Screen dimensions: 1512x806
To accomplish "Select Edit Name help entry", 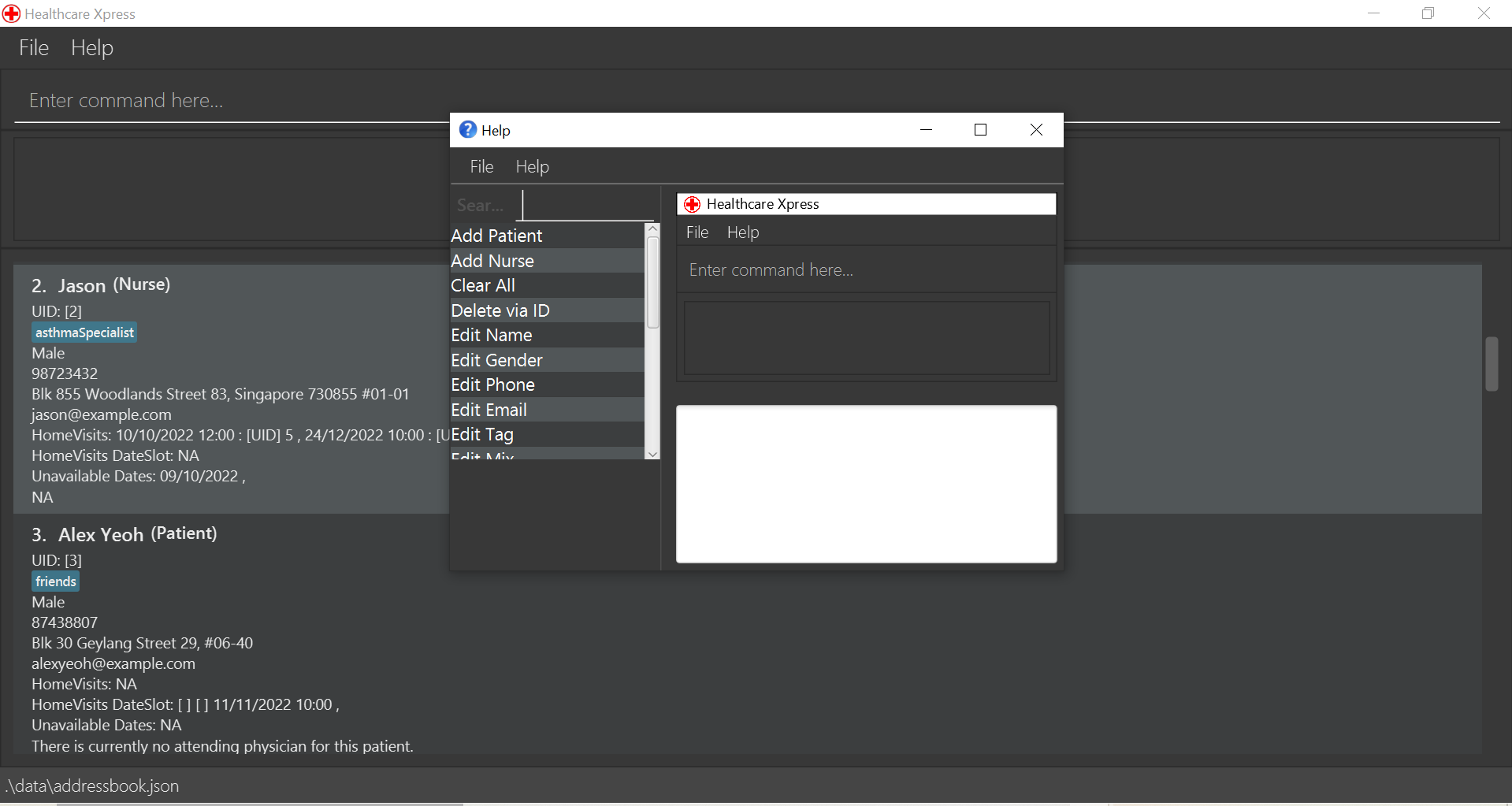I will pyautogui.click(x=548, y=335).
